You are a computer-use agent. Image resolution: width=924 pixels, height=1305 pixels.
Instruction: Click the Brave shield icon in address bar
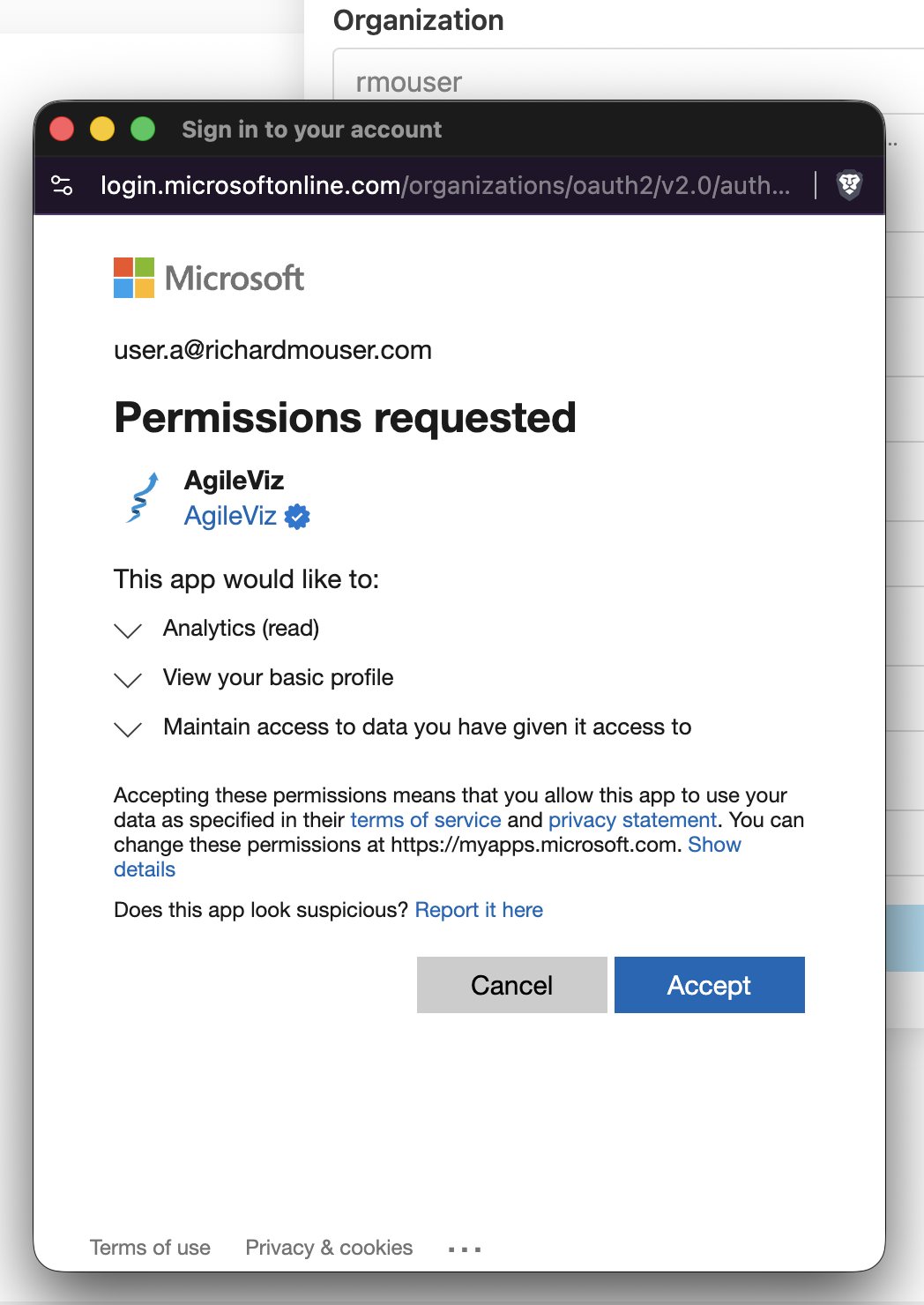pyautogui.click(x=849, y=186)
